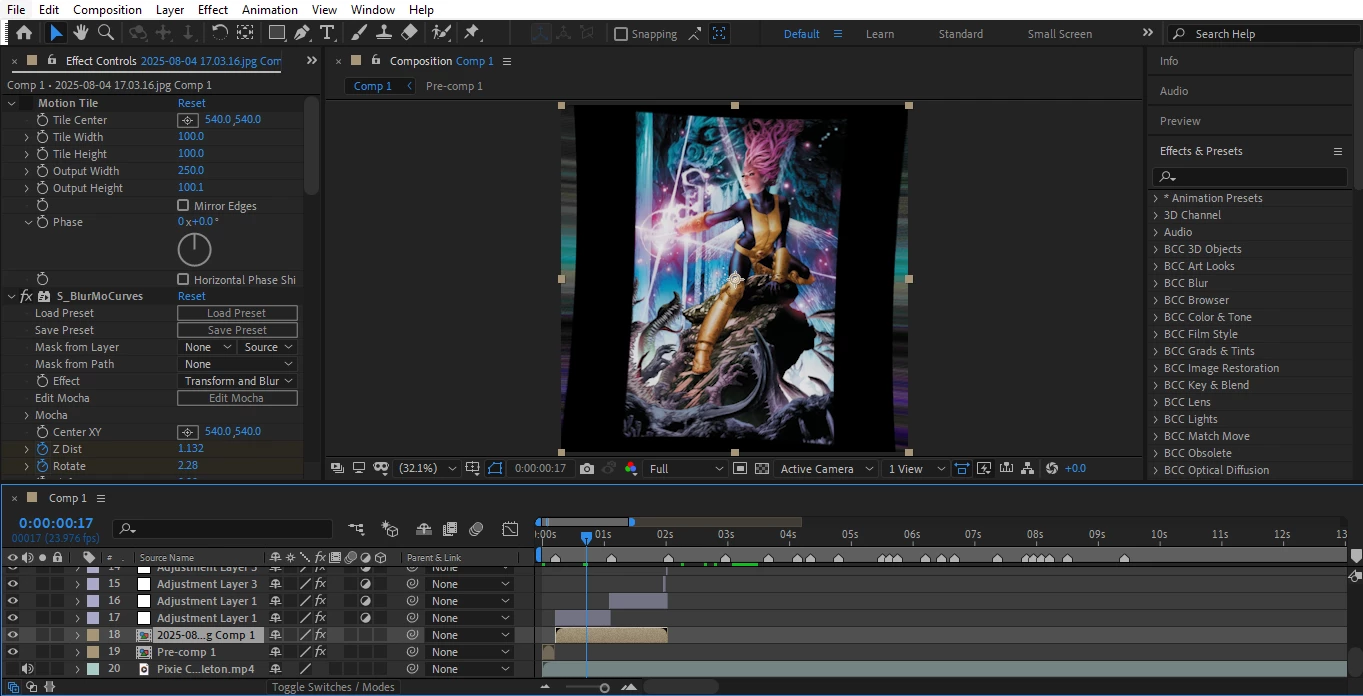The width and height of the screenshot is (1363, 696).
Task: Toggle region of interest button
Action: click(x=739, y=468)
